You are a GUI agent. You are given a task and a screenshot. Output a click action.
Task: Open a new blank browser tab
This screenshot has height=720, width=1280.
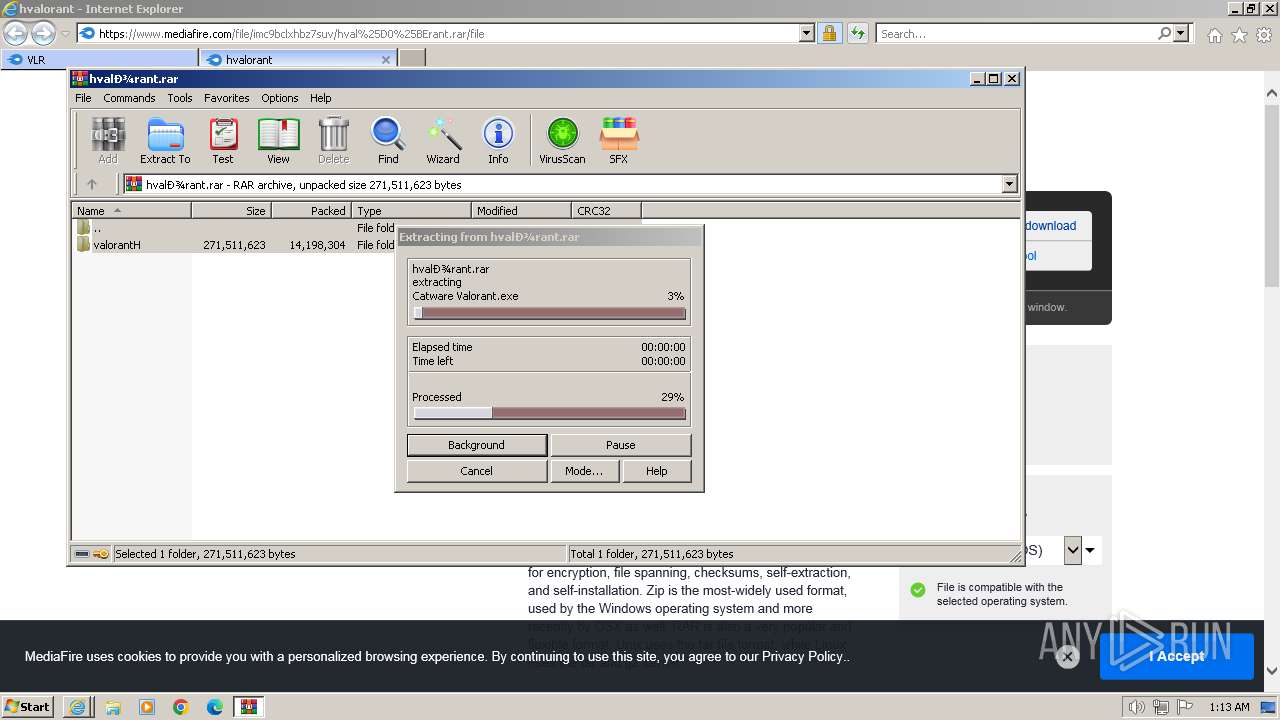coord(412,59)
